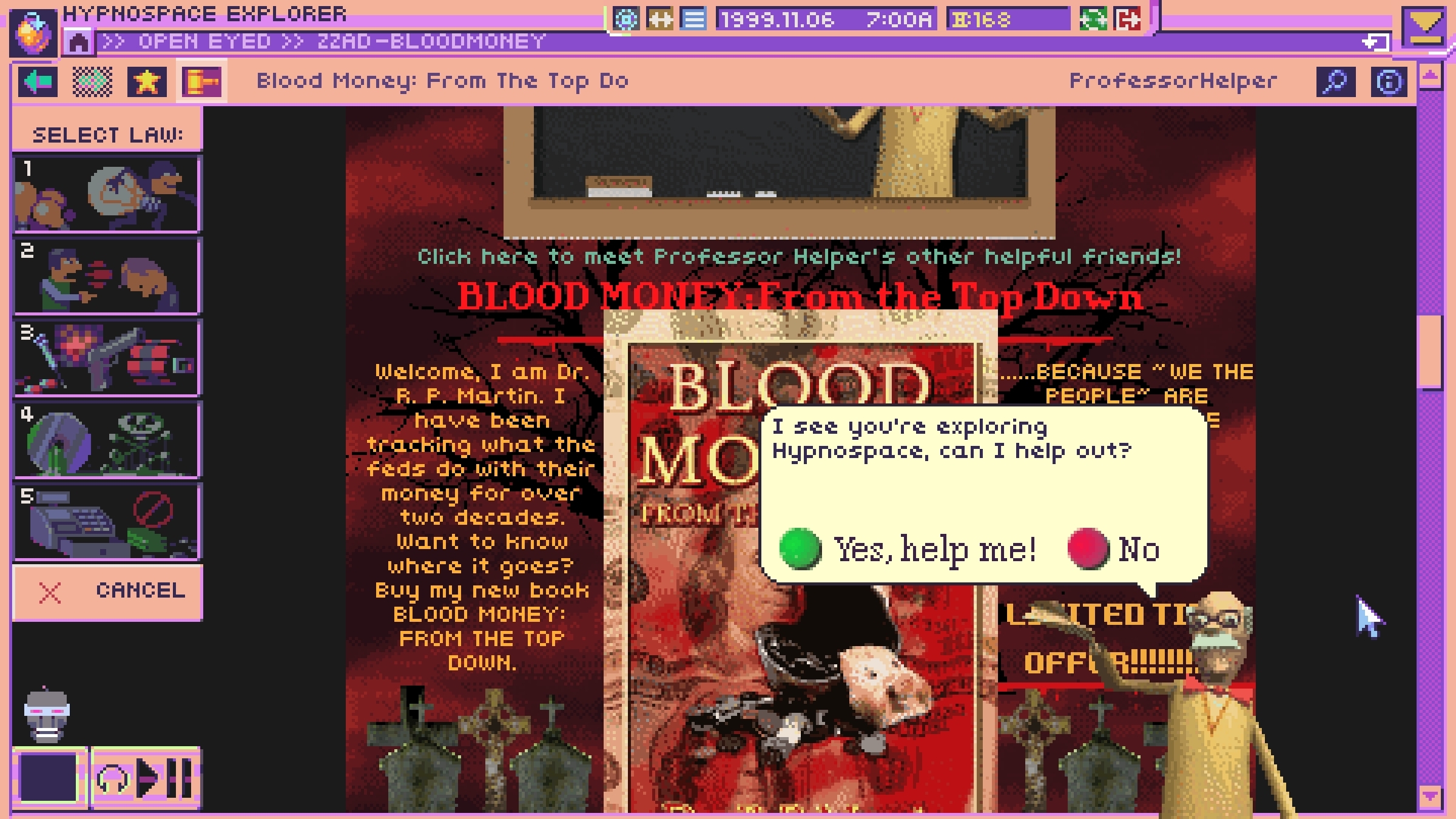Select the bookmarks/favorites star icon
1456x819 pixels.
[x=148, y=80]
